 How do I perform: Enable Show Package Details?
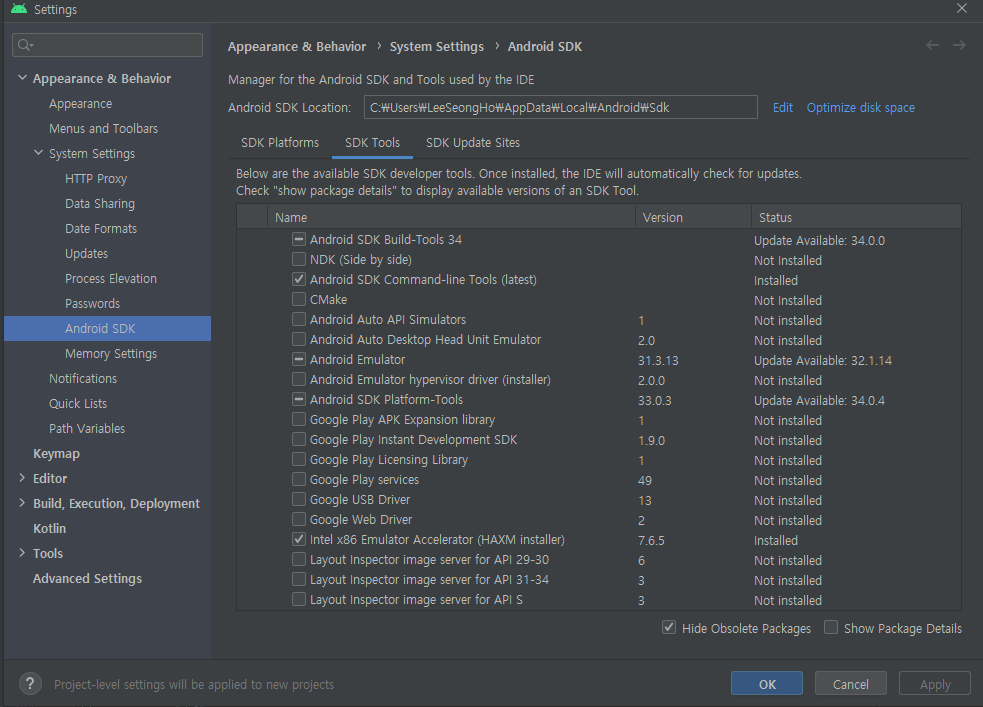click(x=831, y=627)
